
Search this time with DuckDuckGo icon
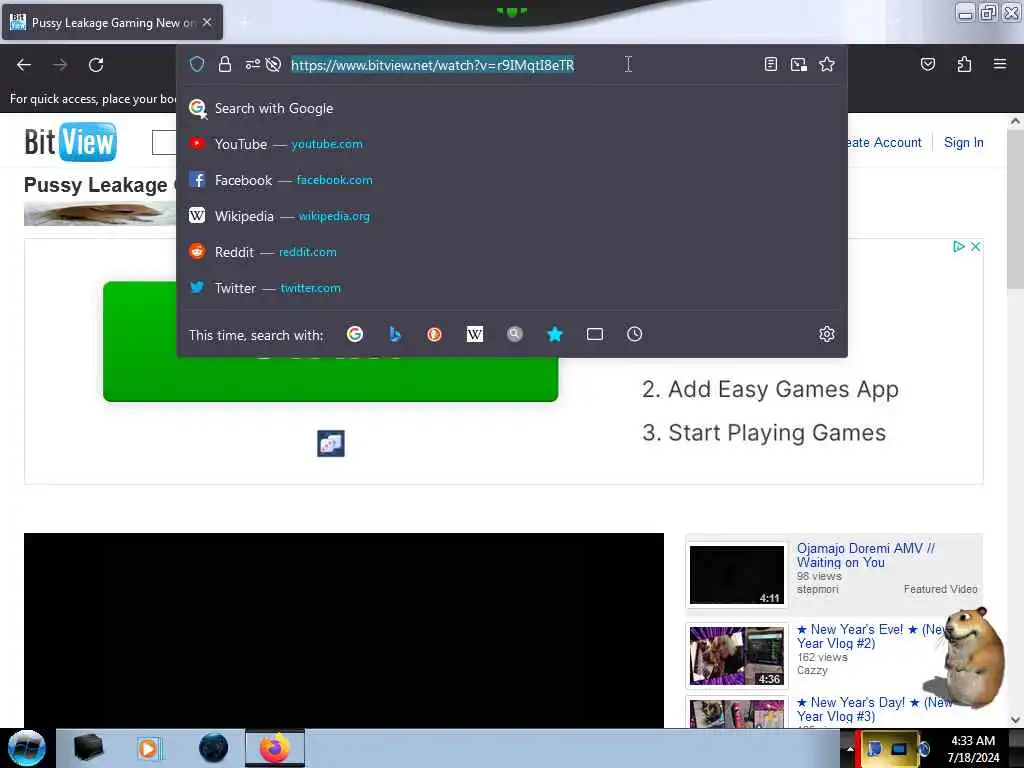434,334
